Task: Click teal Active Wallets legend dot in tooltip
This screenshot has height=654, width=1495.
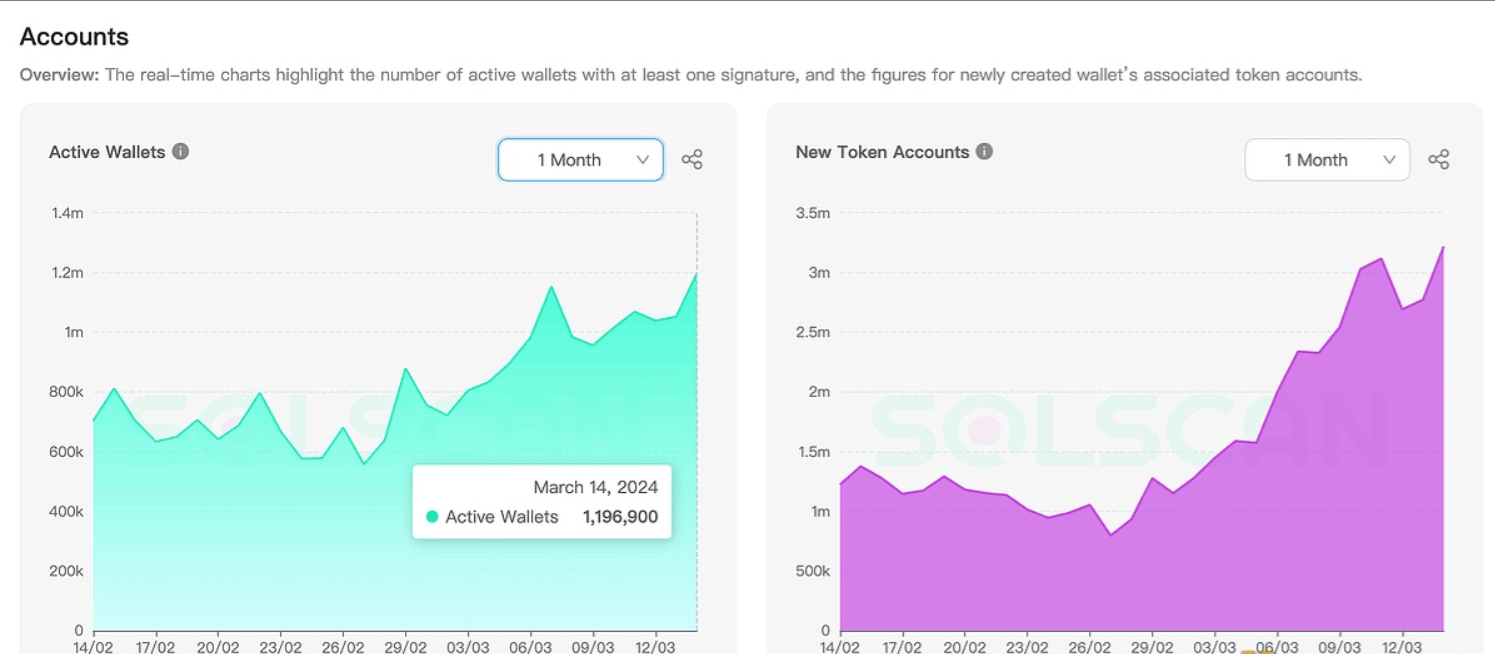Action: pyautogui.click(x=432, y=517)
